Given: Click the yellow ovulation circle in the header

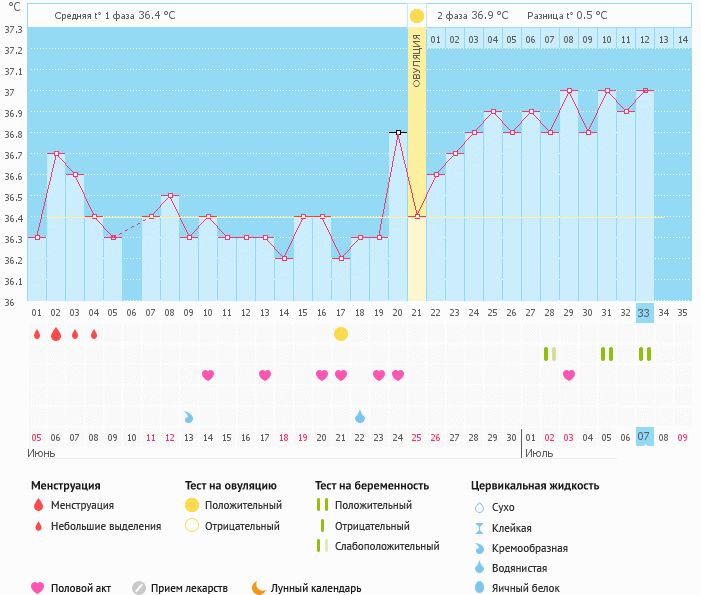Looking at the screenshot, I should tap(417, 16).
